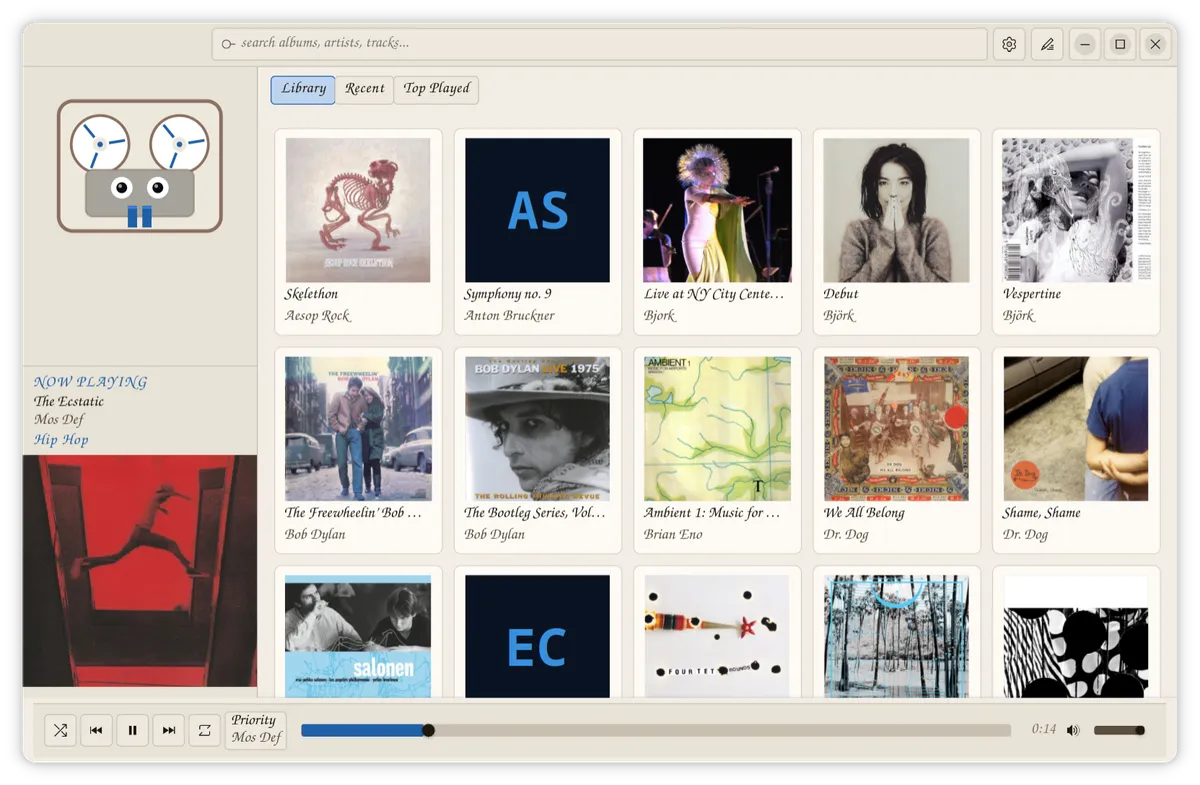Open the Four Tet Rounds album cover
Image resolution: width=1200 pixels, height=785 pixels.
tap(717, 636)
